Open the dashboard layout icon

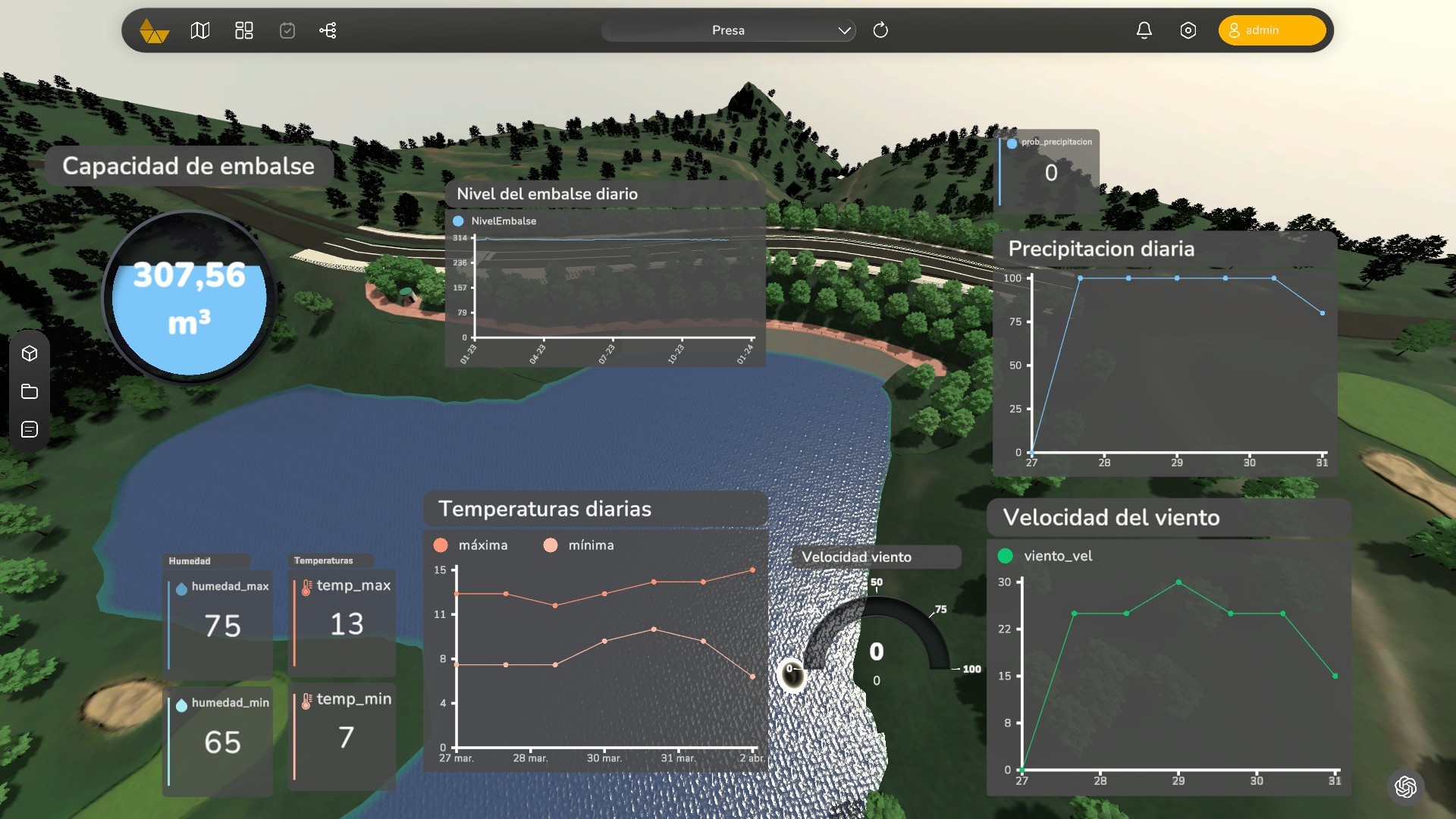(x=243, y=30)
